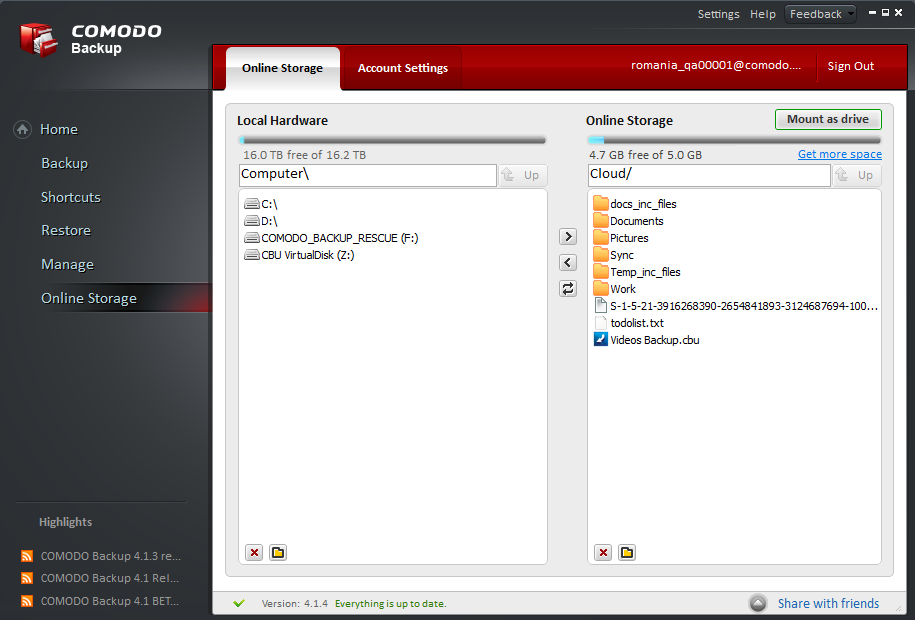Click the RSS icon beside Backup 4.1 Rel... news
Viewport: 915px width, 620px height.
pyautogui.click(x=27, y=578)
